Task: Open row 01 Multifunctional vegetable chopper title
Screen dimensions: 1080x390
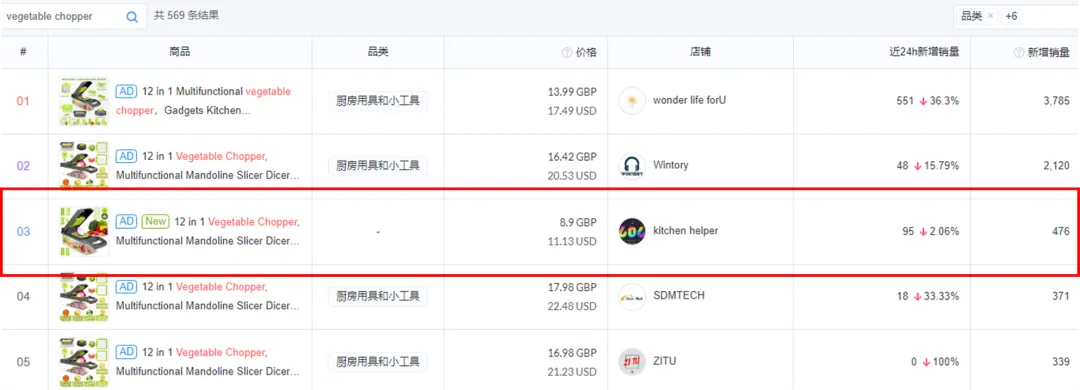Action: (203, 101)
